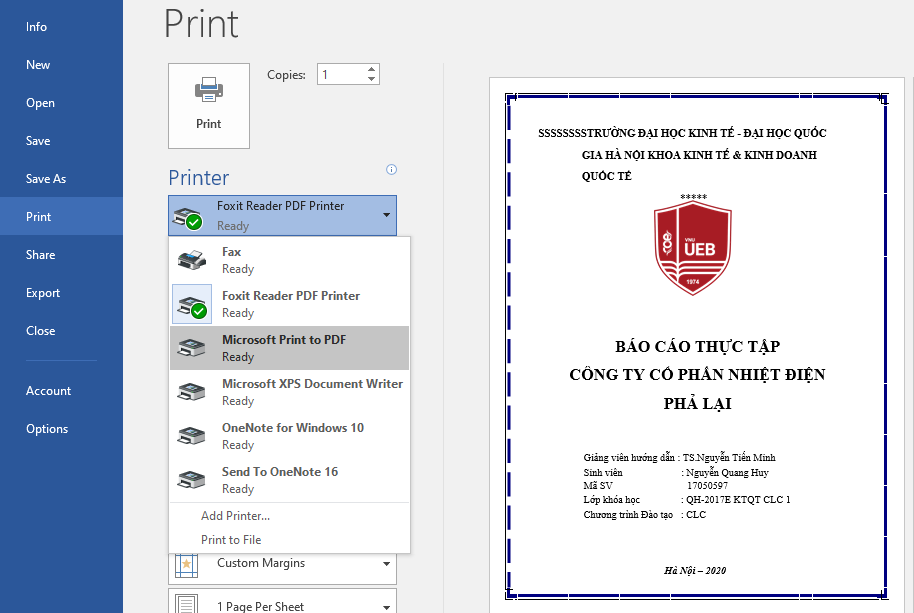Click the Microsoft Print to PDF printer icon

(x=192, y=348)
